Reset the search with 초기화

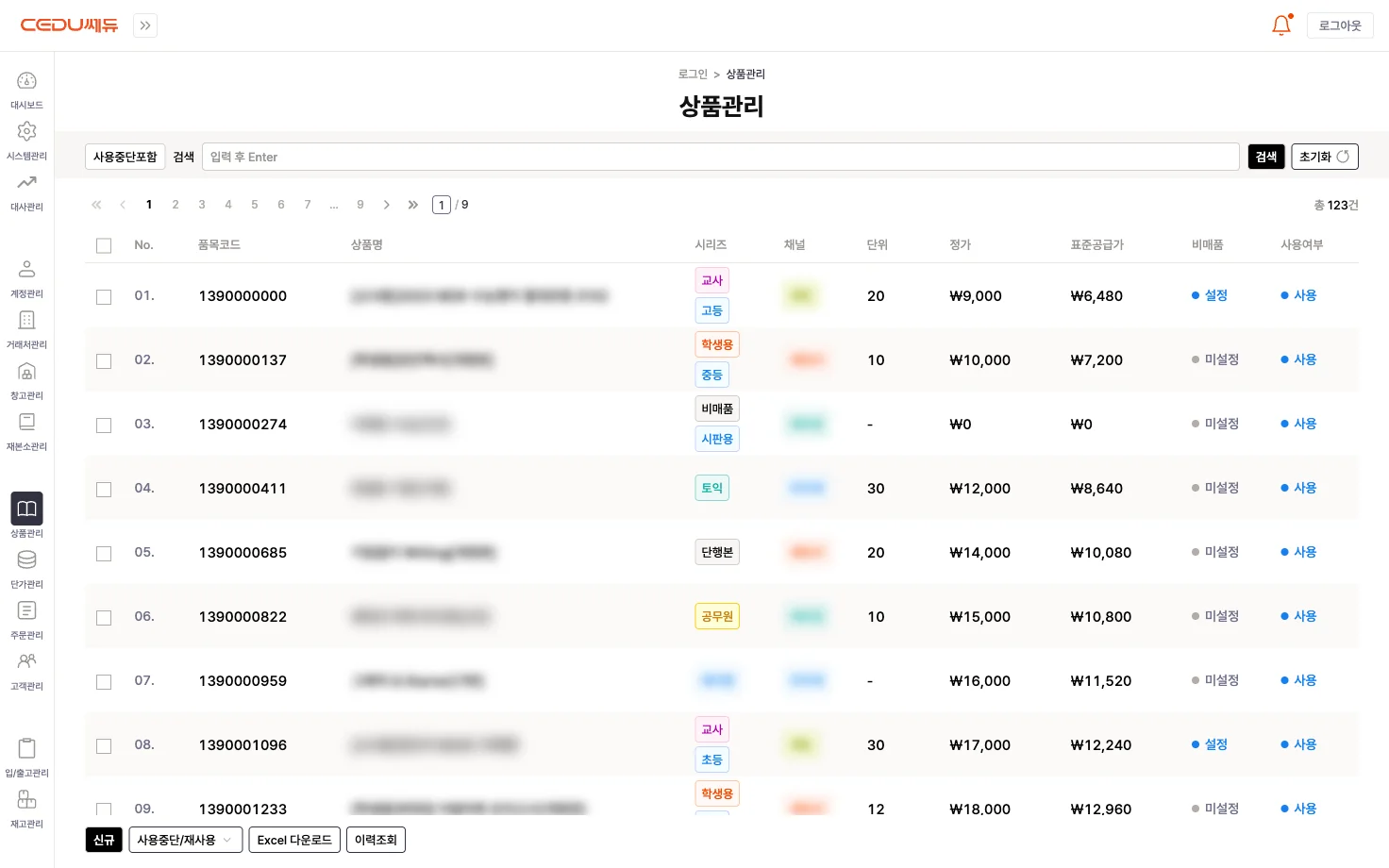pyautogui.click(x=1325, y=157)
